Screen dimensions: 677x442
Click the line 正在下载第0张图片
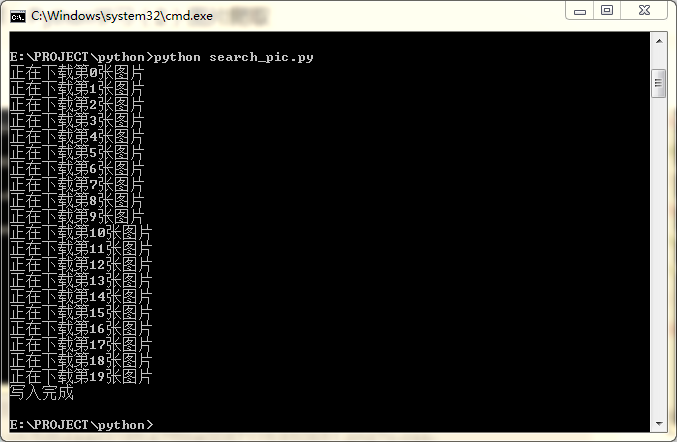(76, 73)
